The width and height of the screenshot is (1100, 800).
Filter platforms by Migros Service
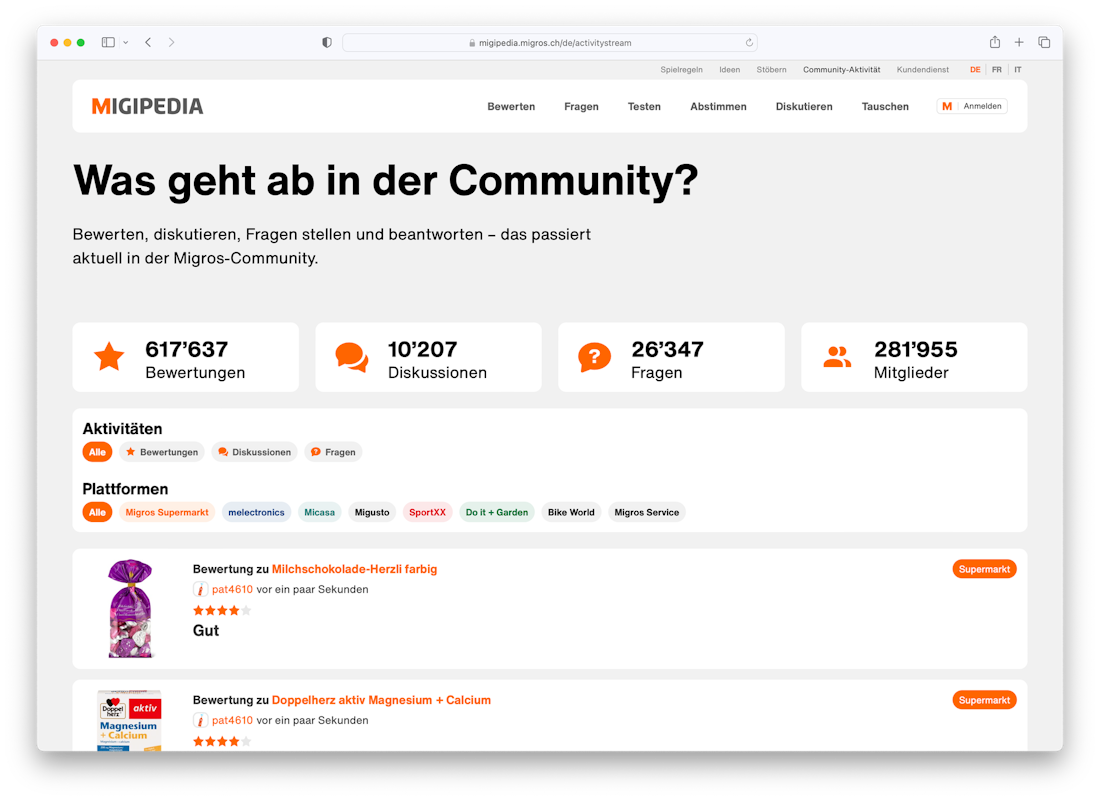coord(647,512)
